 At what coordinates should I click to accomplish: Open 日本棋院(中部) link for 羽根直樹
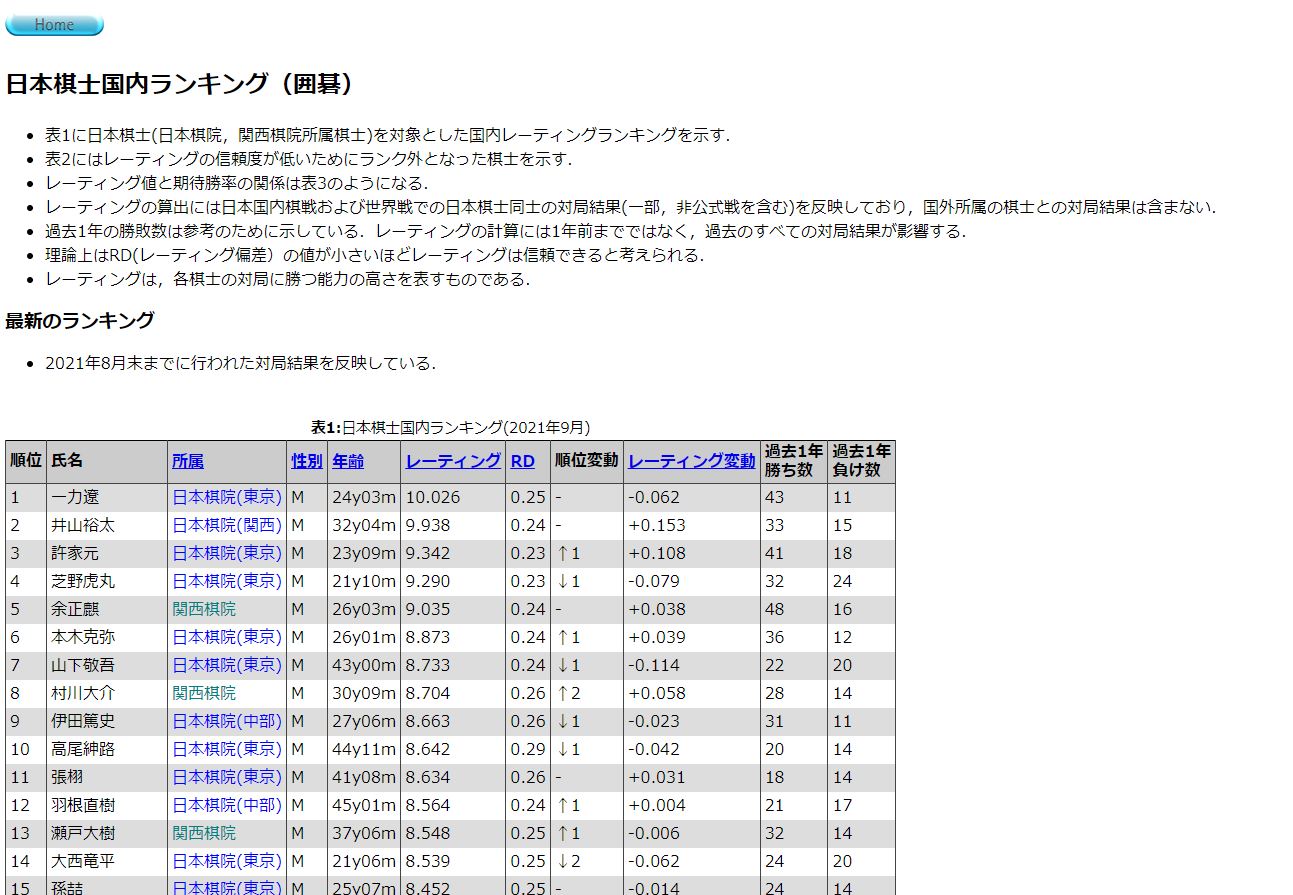coord(227,805)
